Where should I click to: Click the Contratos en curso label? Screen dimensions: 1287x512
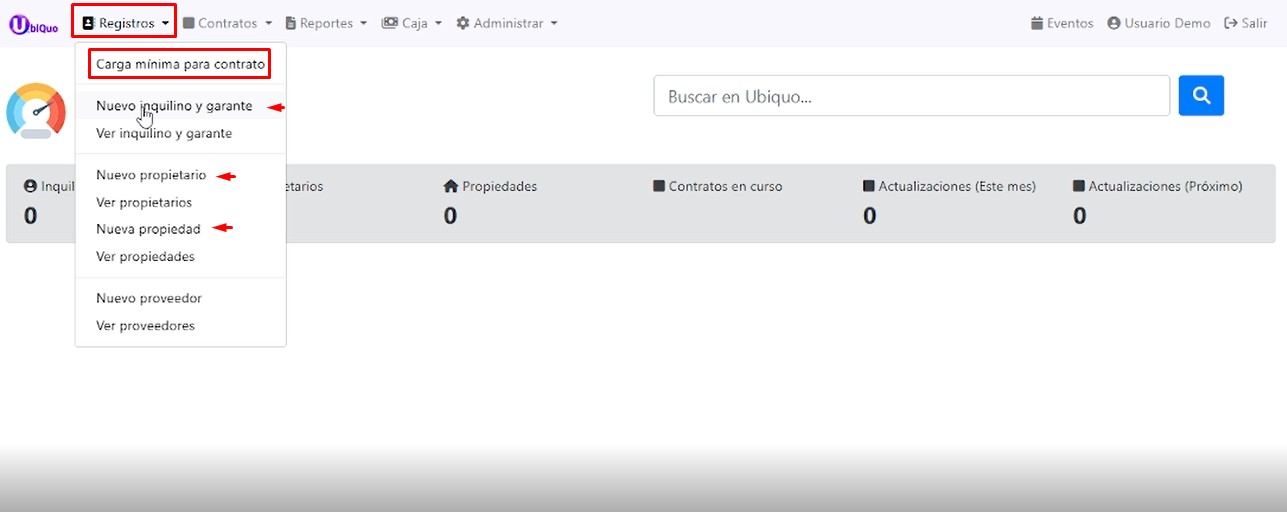[x=725, y=186]
